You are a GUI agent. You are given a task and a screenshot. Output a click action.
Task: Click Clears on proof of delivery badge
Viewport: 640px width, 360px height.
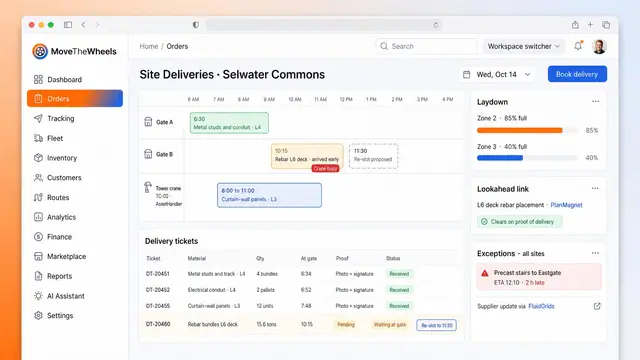coord(520,222)
